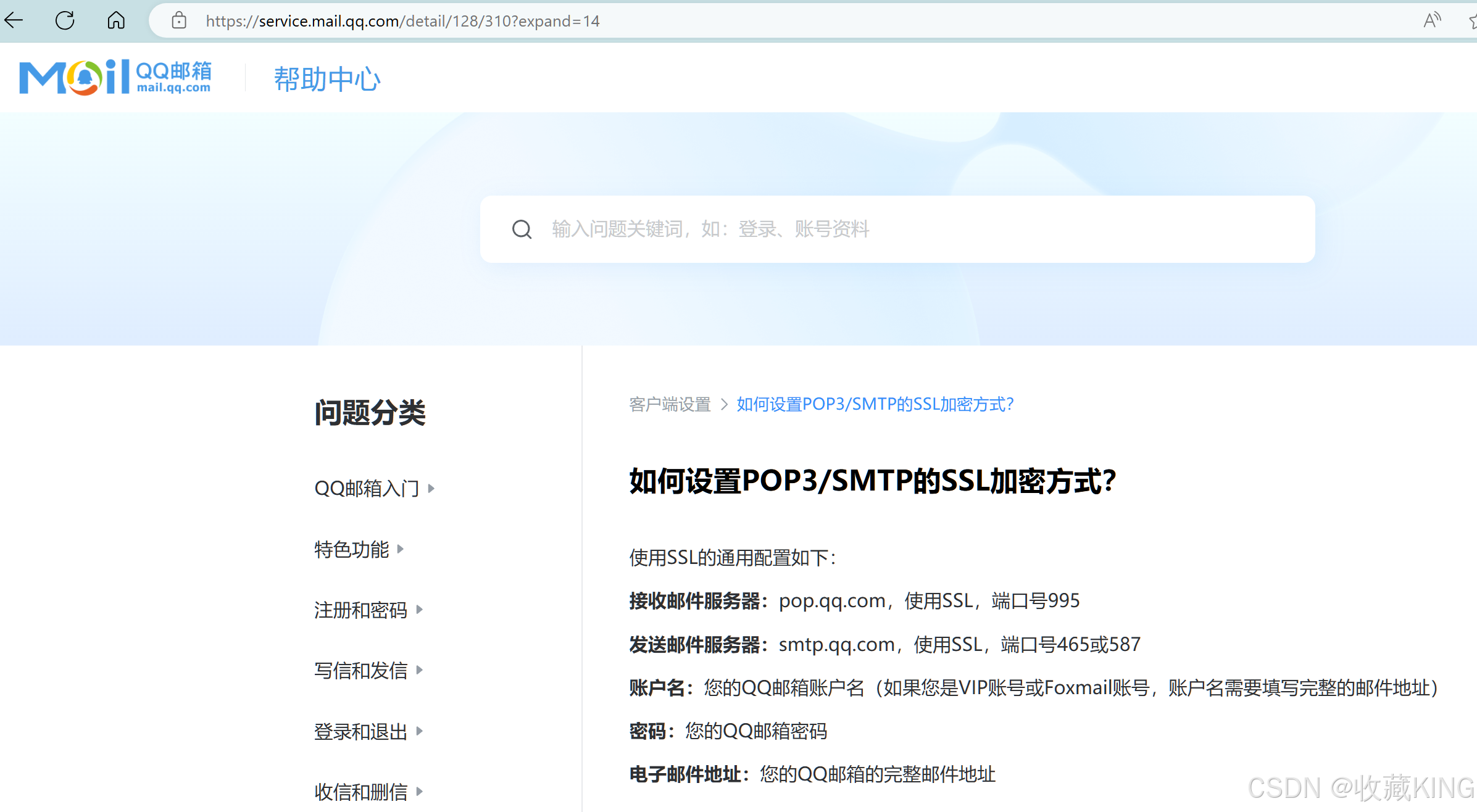The image size is (1477, 812).
Task: Click the browser back arrow
Action: [x=14, y=20]
